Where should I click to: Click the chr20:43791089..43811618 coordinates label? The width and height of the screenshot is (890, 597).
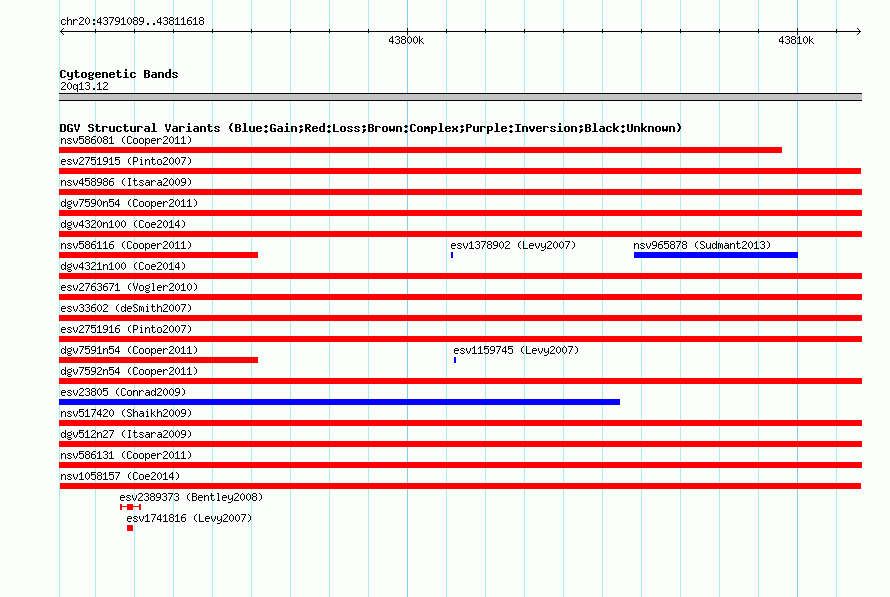coord(132,22)
